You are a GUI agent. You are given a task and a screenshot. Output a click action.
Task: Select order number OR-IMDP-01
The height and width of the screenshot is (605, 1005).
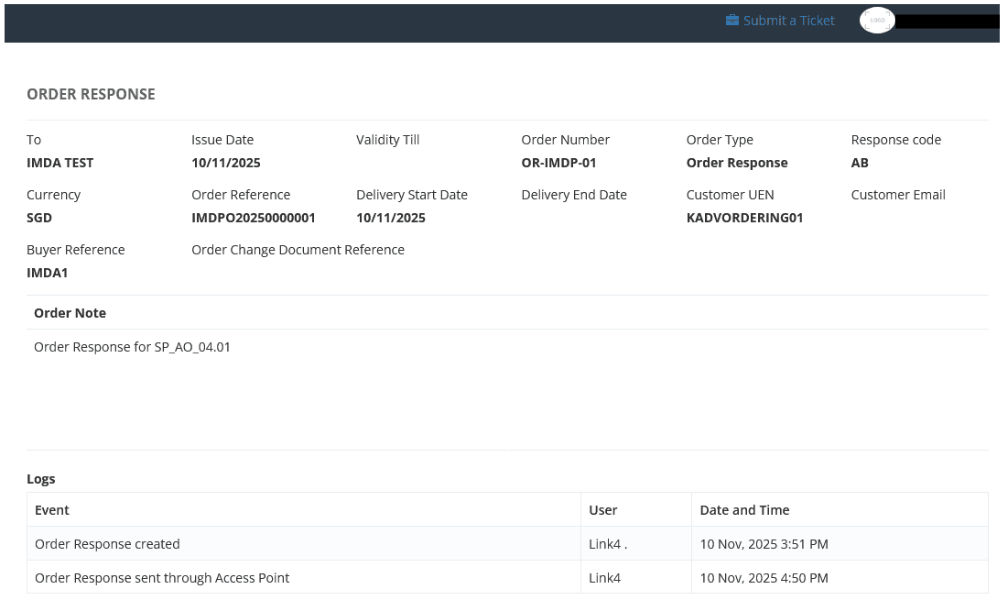[x=558, y=162]
